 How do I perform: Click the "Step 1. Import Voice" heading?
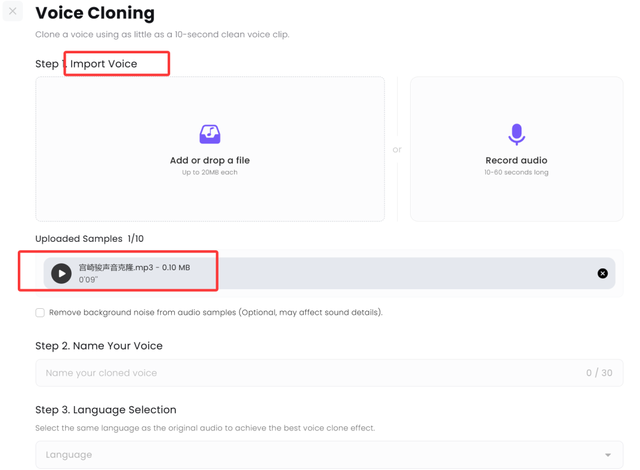pos(86,64)
